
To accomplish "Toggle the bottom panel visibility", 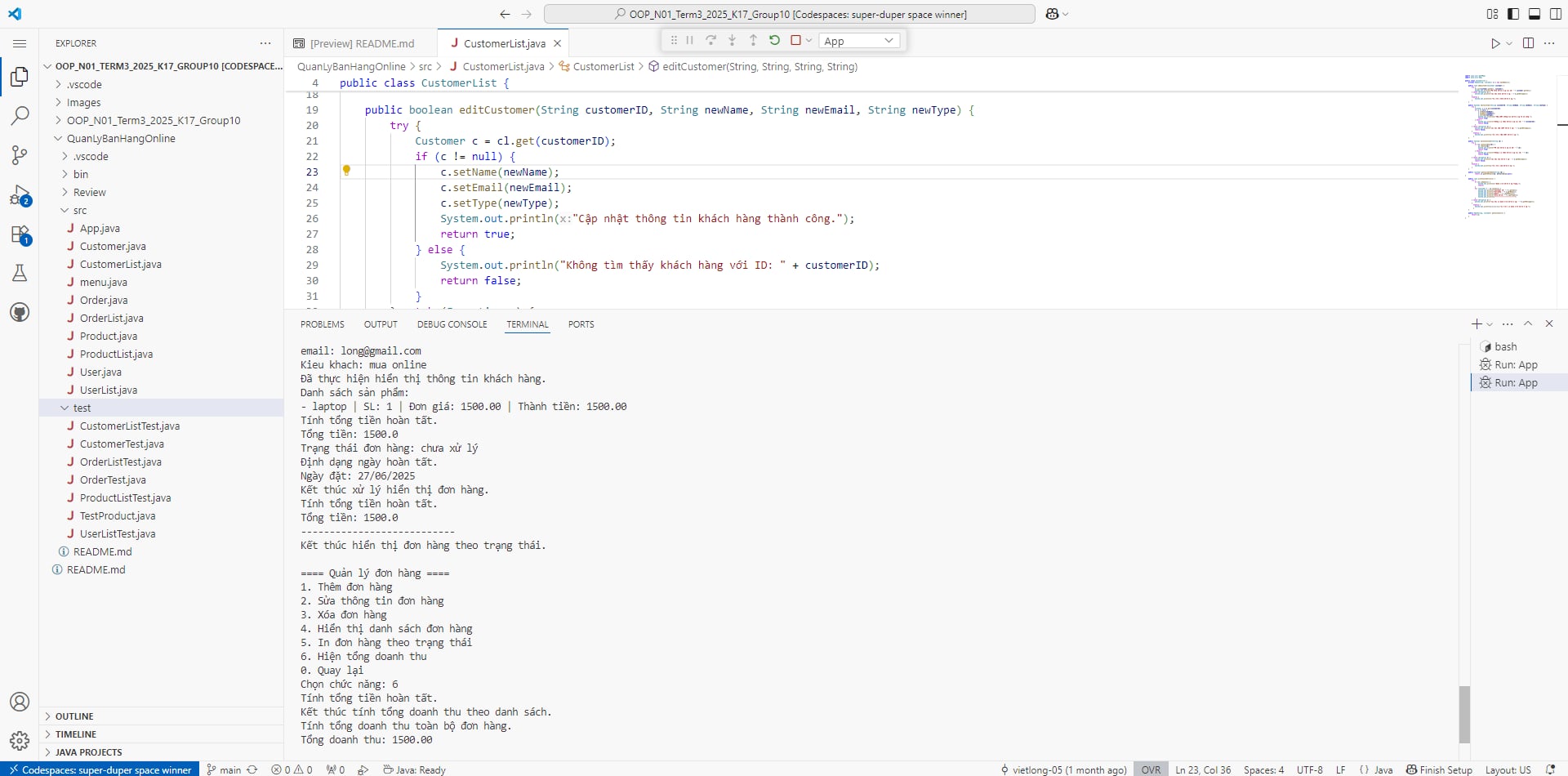I will tap(1535, 14).
